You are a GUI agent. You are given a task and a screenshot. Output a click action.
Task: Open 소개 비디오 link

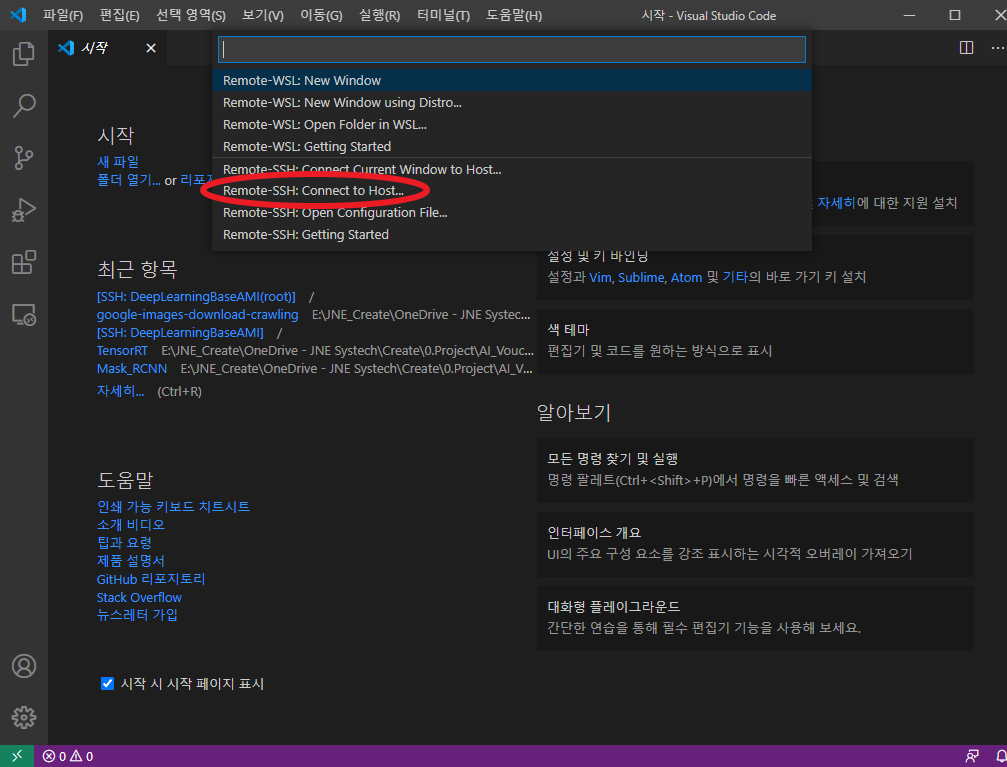[131, 525]
